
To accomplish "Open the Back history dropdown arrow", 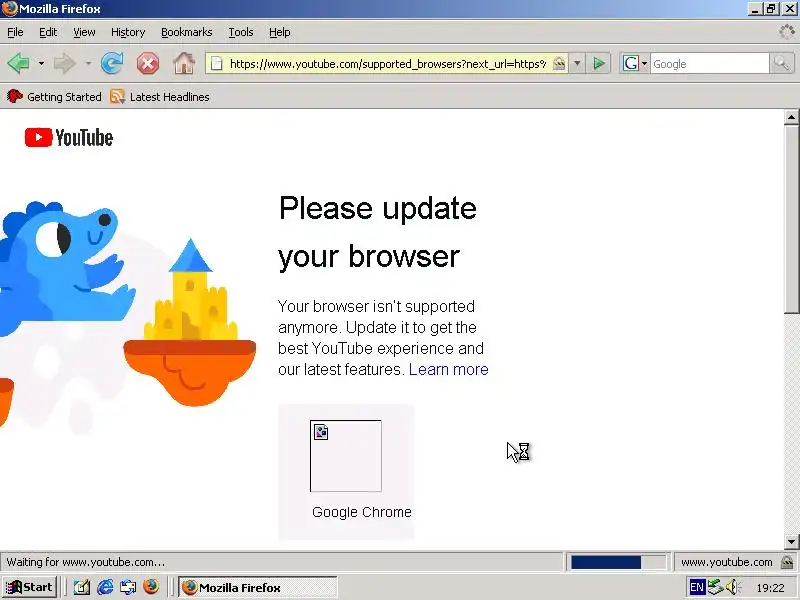I will point(41,64).
